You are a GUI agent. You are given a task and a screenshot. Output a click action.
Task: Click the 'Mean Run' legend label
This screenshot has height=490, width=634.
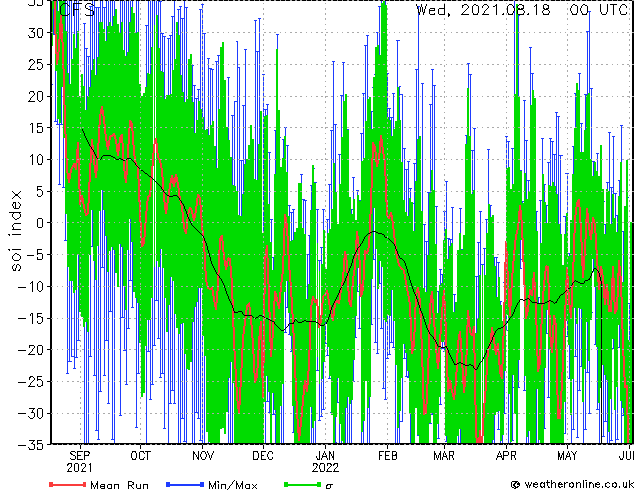(x=119, y=485)
